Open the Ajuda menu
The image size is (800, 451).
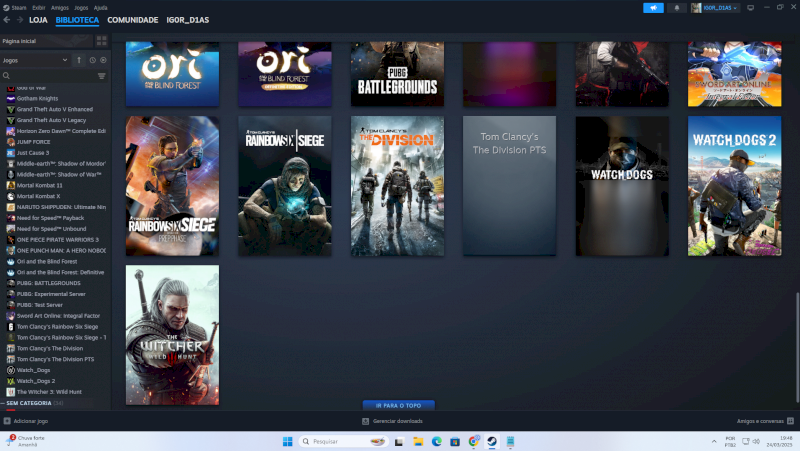[x=101, y=8]
